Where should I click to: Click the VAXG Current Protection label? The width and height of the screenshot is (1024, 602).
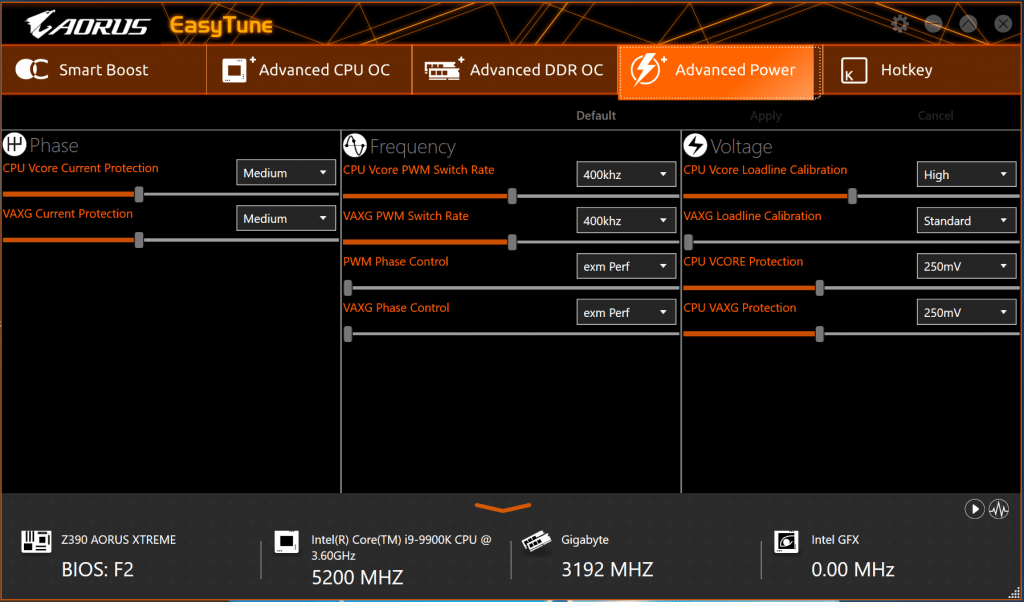tap(67, 214)
